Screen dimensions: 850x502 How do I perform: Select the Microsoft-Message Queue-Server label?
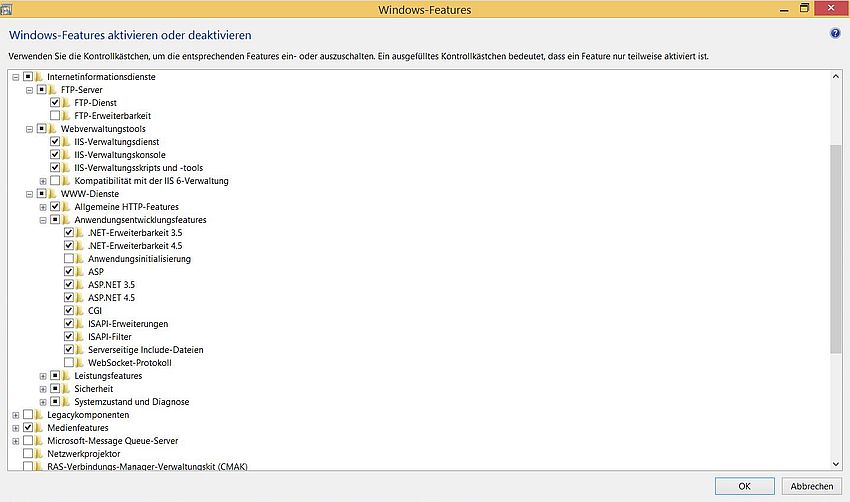pos(112,441)
